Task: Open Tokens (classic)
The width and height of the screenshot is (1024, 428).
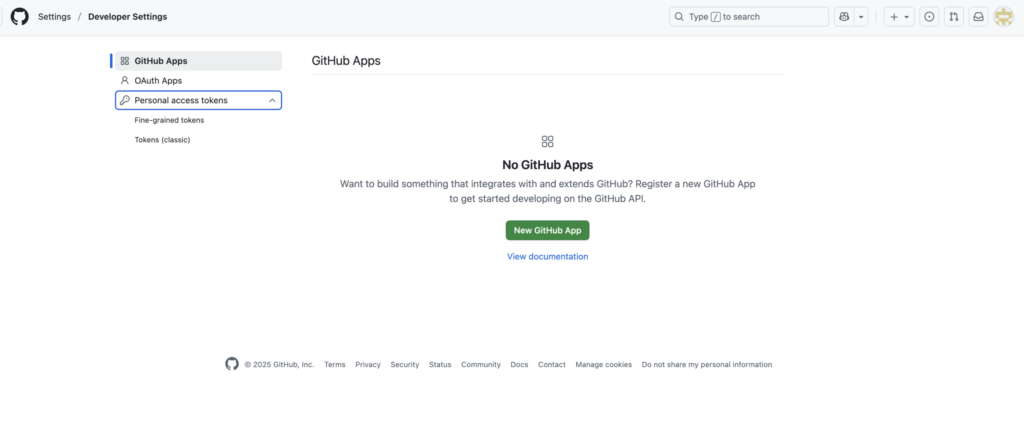Action: tap(162, 140)
